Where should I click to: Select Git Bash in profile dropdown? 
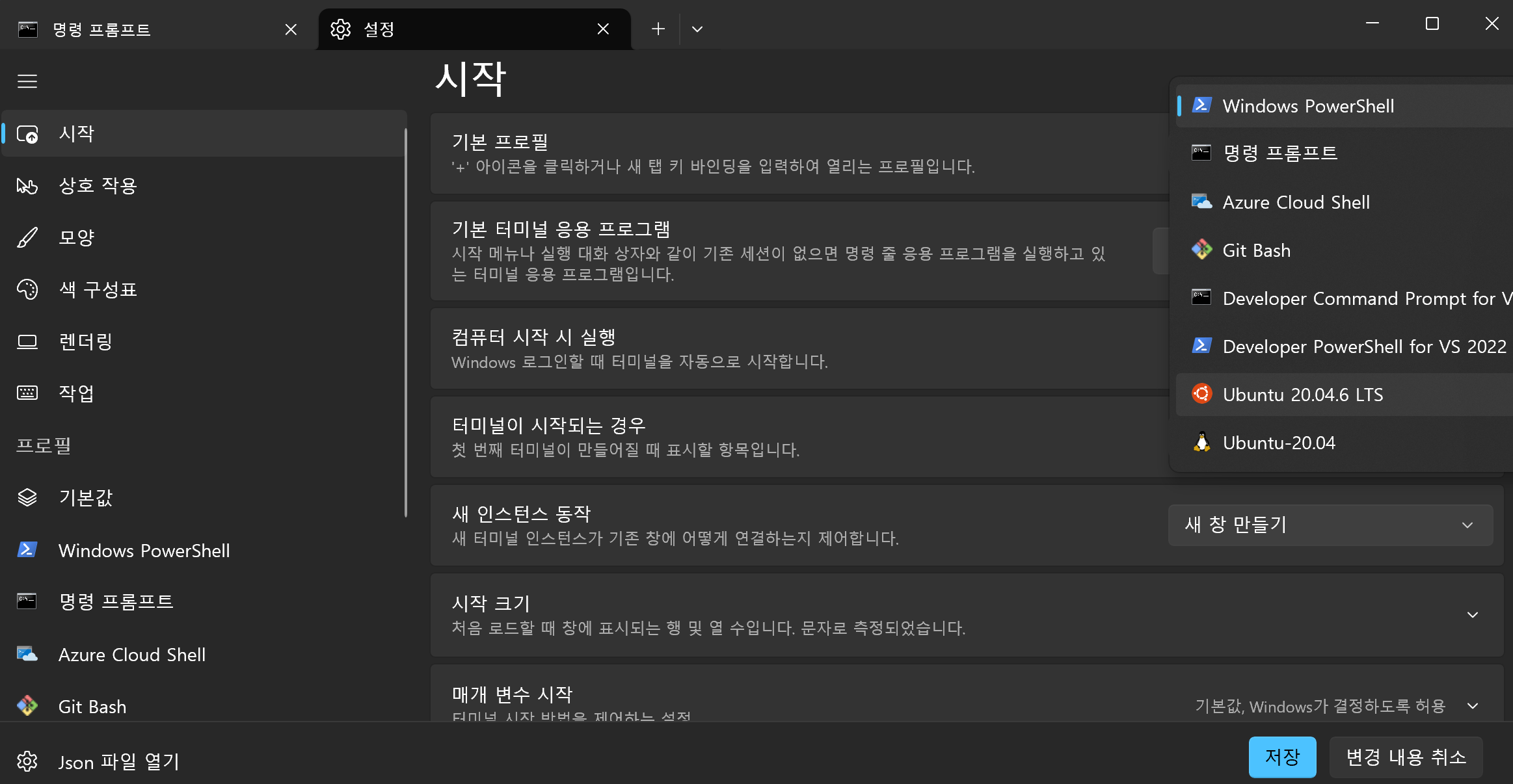pyautogui.click(x=1344, y=250)
